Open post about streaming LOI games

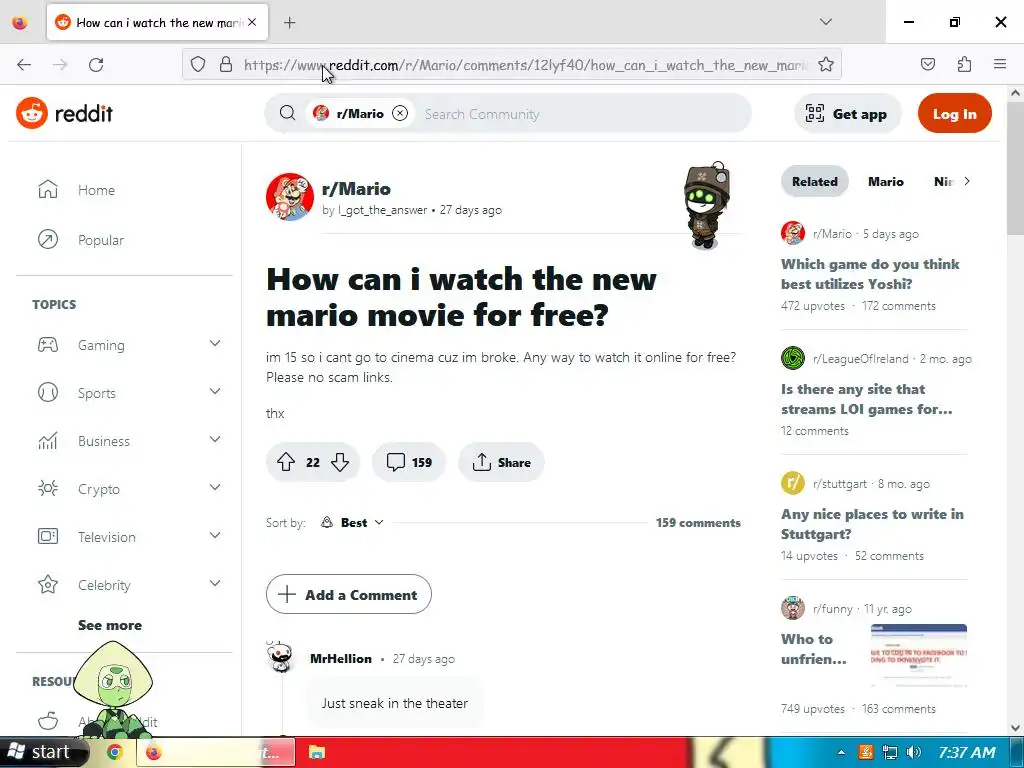tap(867, 399)
